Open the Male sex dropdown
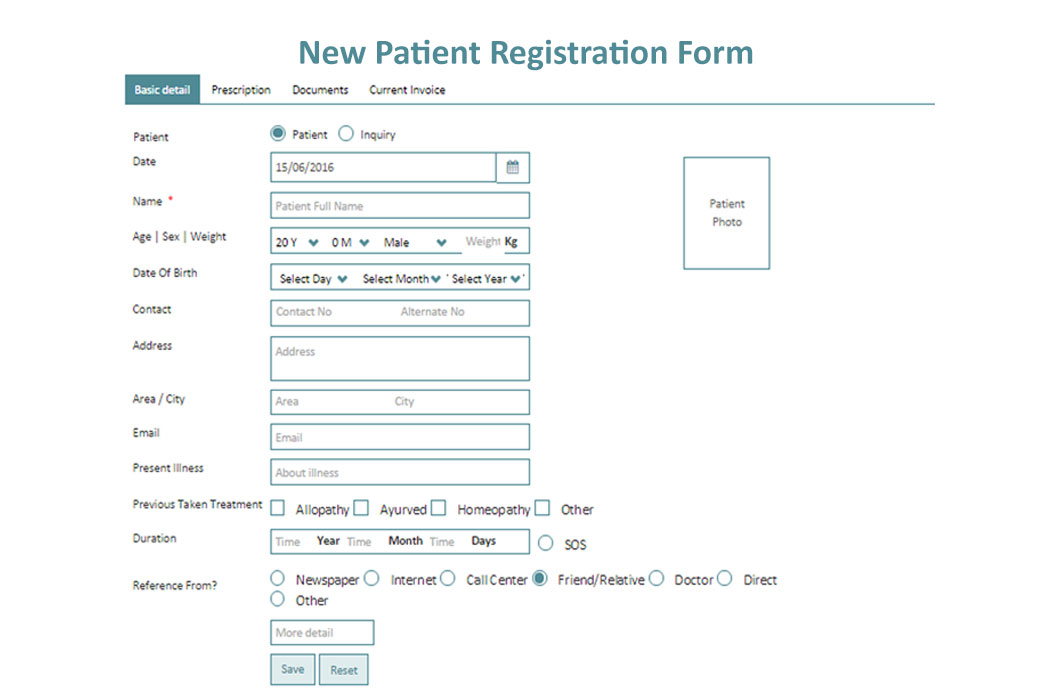The width and height of the screenshot is (1050, 700). [415, 242]
